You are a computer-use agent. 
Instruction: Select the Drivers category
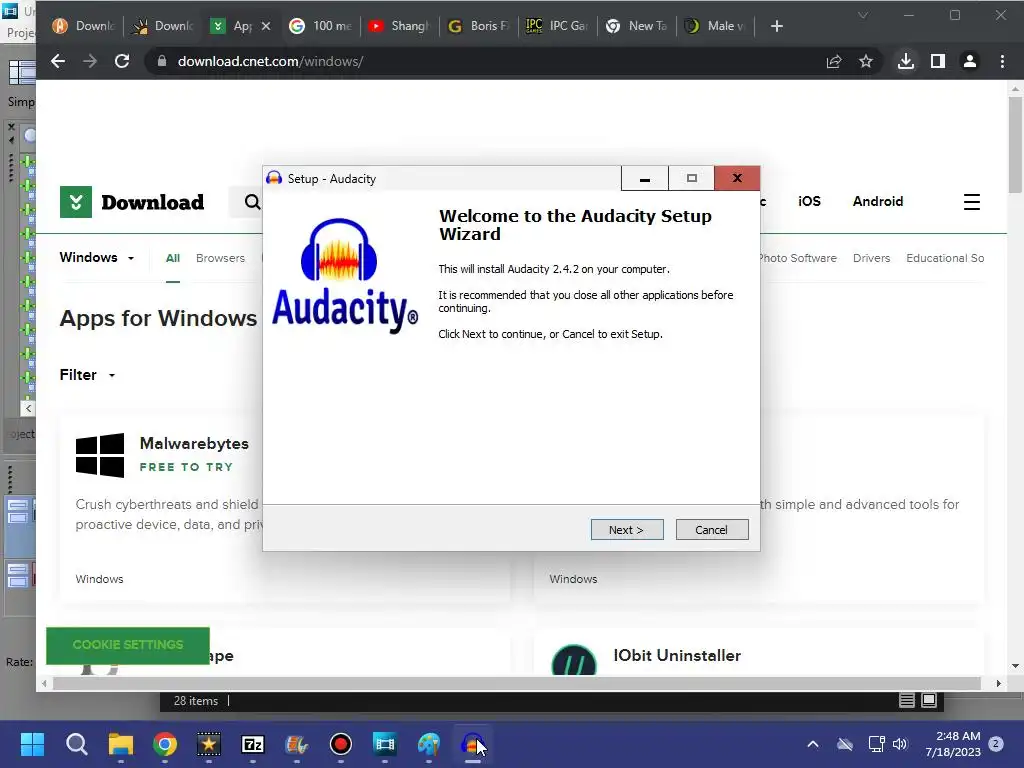click(x=871, y=258)
